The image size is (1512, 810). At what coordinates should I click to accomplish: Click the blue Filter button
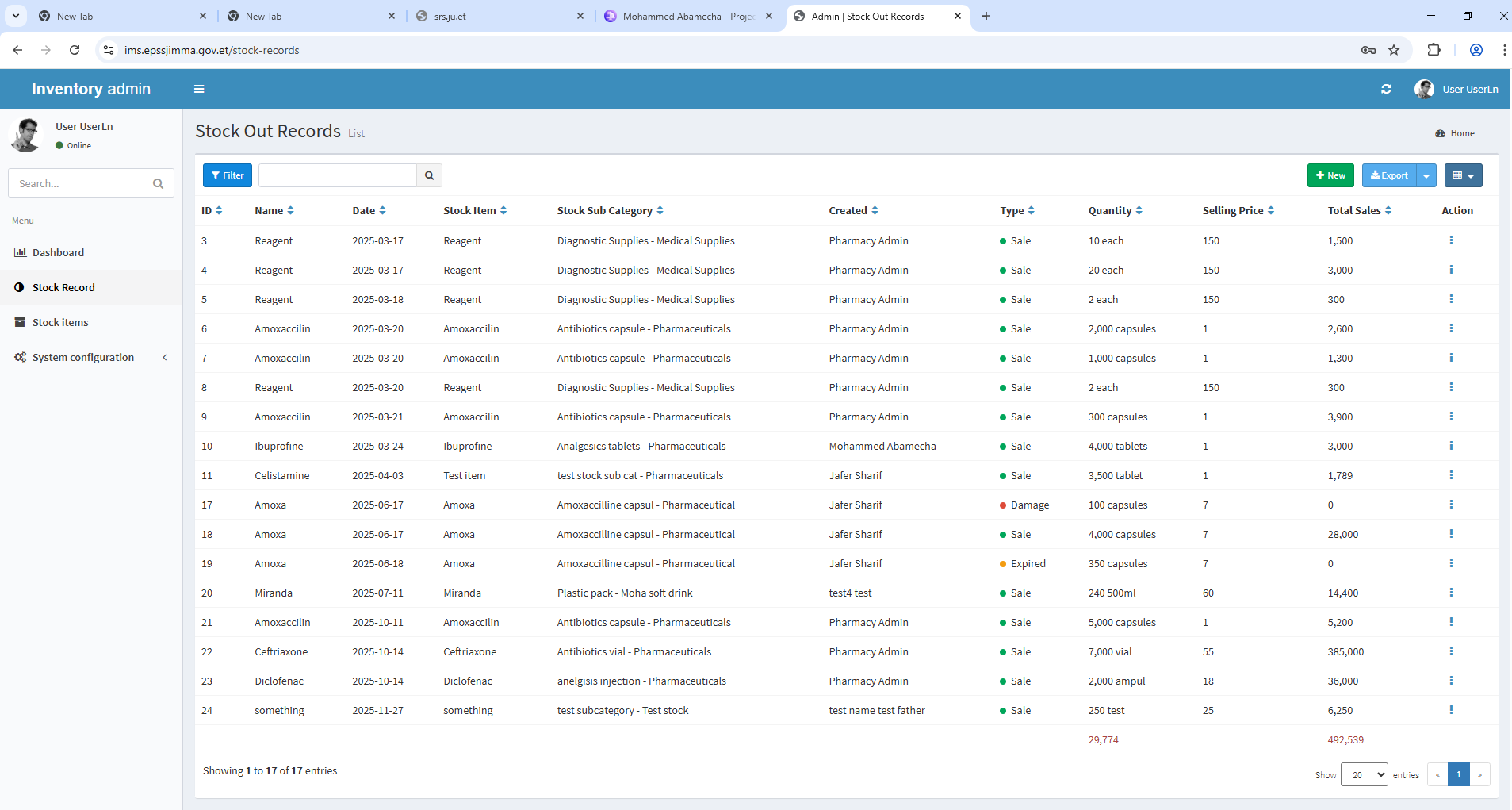pos(228,175)
